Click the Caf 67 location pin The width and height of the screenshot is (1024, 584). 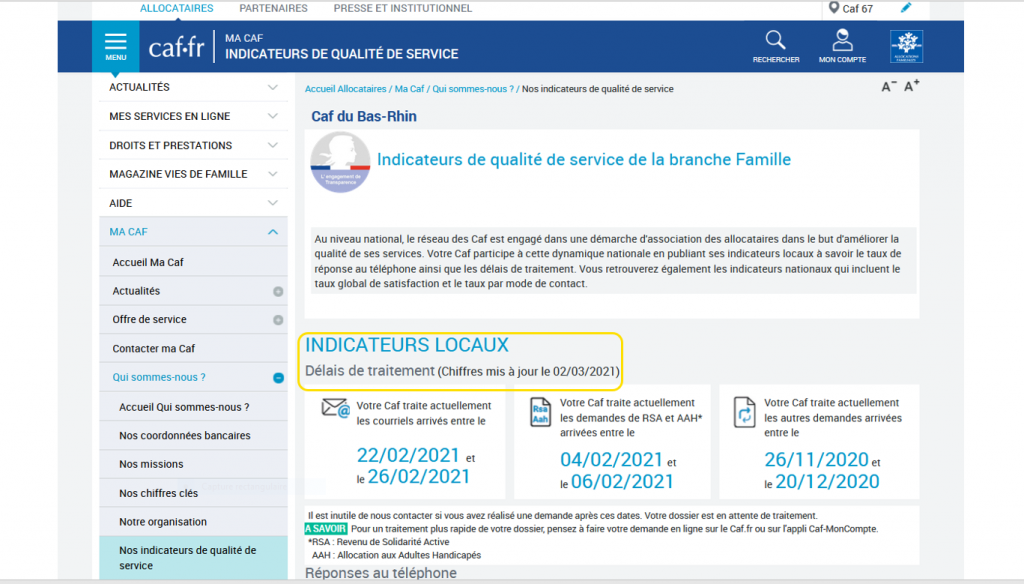[x=834, y=8]
